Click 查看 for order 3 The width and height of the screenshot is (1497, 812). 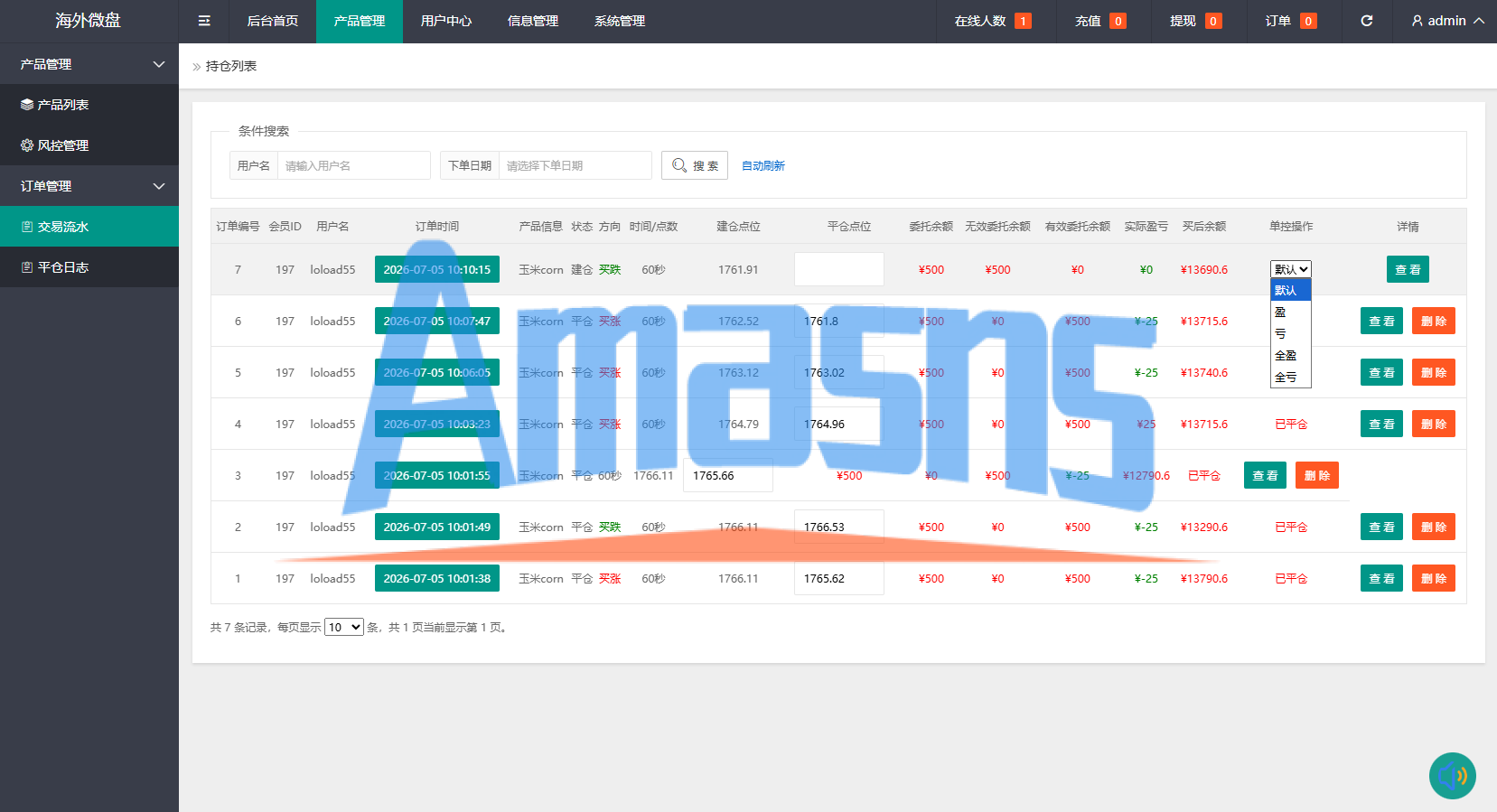pos(1265,475)
